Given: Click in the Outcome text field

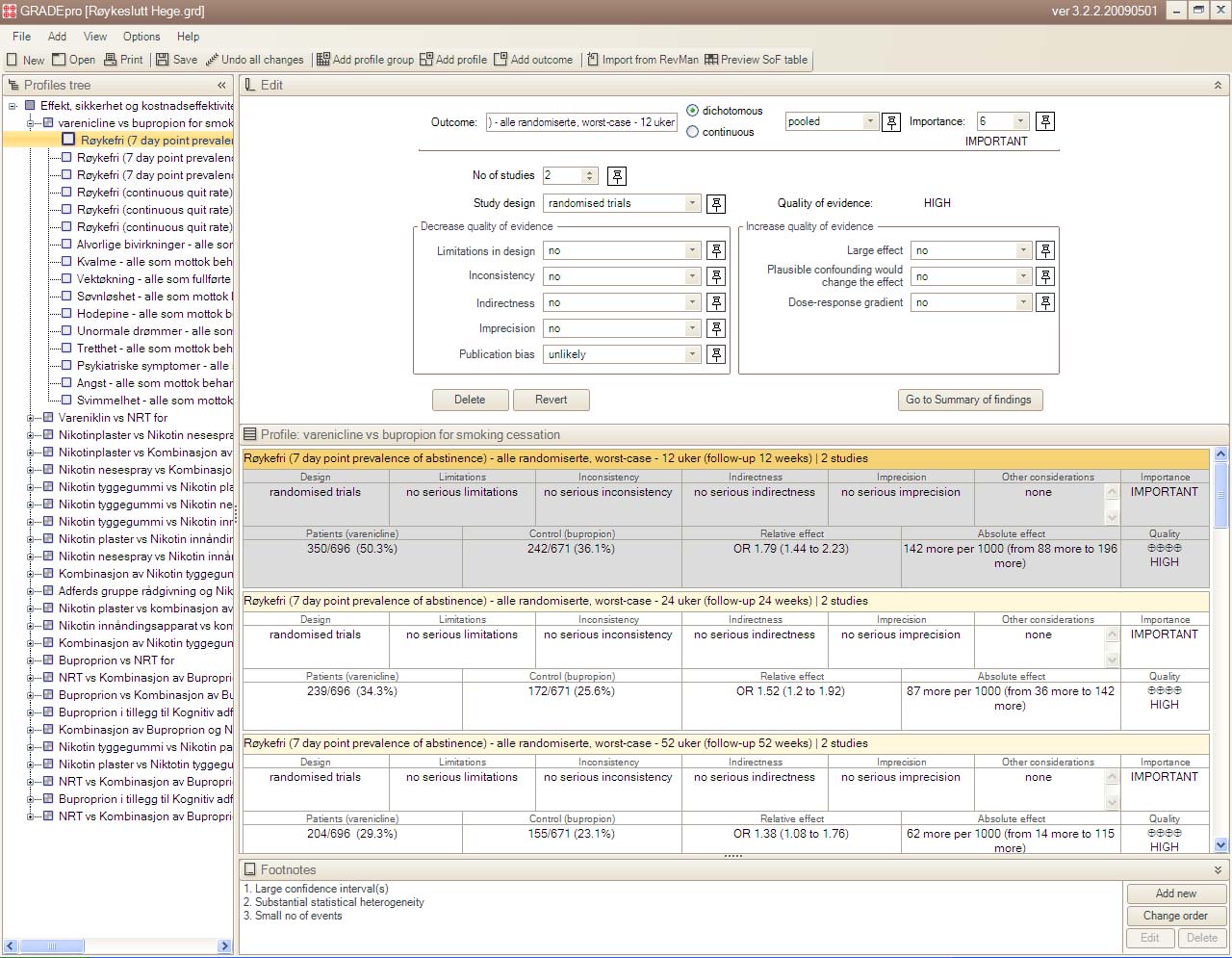Looking at the screenshot, I should pyautogui.click(x=581, y=122).
